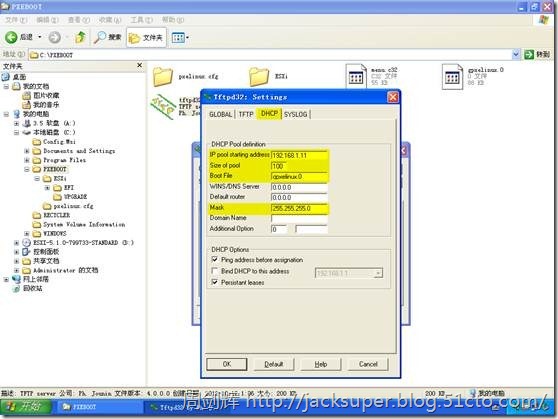Switch to the GLOBAL tab
Image resolution: width=558 pixels, height=419 pixels.
pyautogui.click(x=220, y=114)
